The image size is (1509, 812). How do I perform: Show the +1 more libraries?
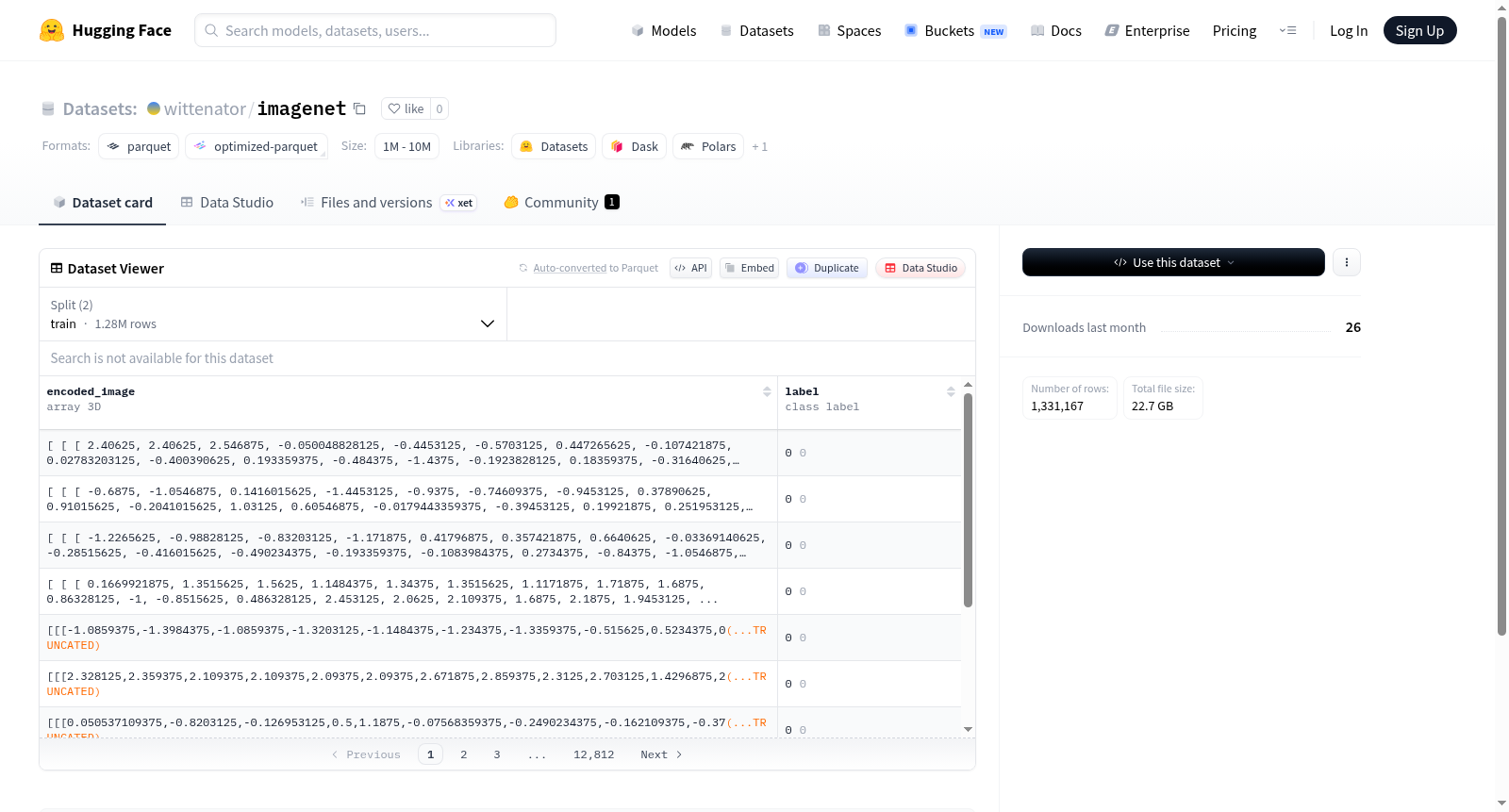760,146
